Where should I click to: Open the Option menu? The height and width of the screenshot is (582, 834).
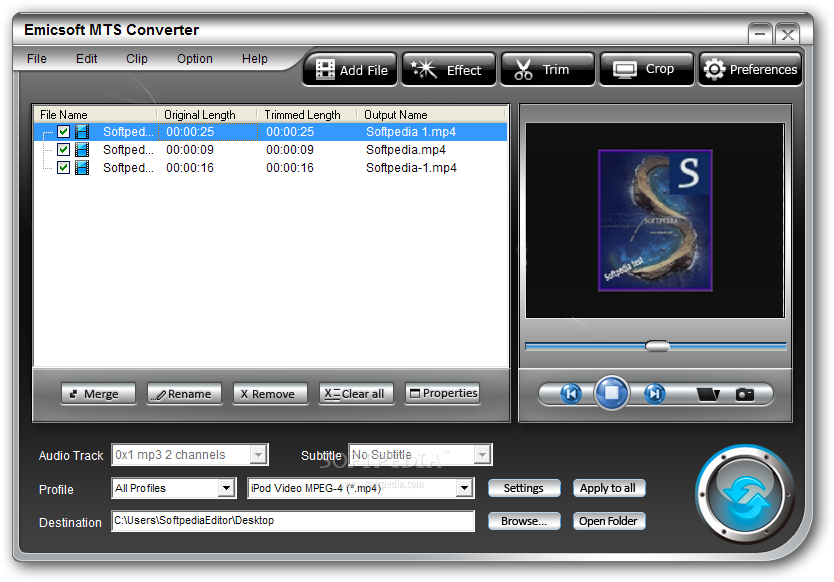pos(195,59)
